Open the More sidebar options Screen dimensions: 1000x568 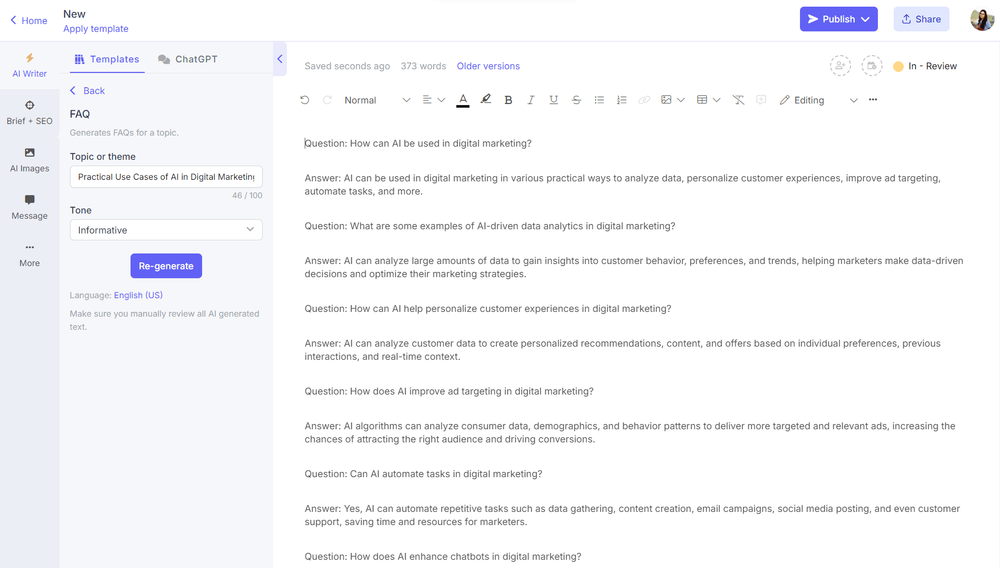point(29,254)
